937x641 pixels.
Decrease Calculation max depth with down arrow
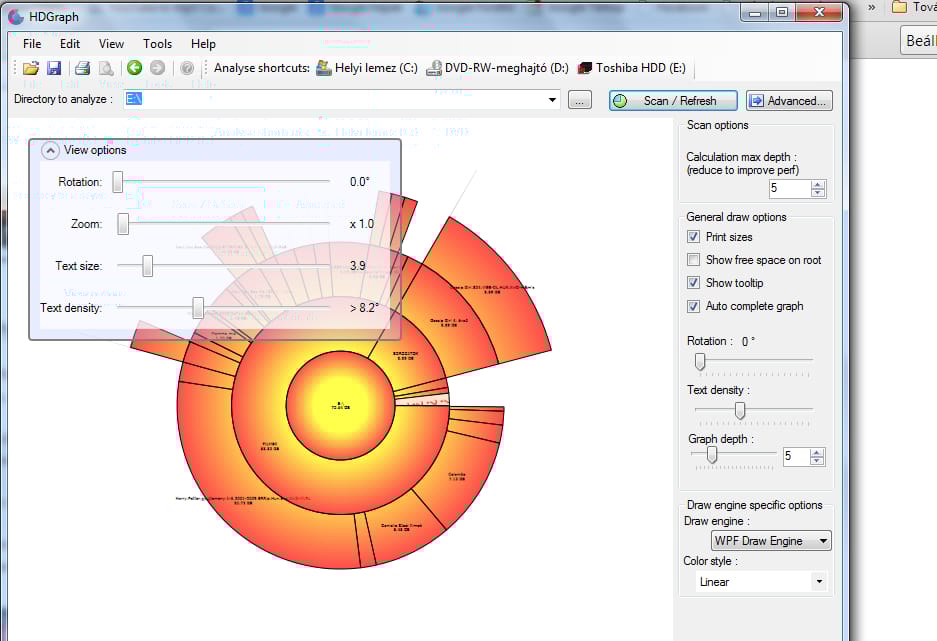pos(818,193)
